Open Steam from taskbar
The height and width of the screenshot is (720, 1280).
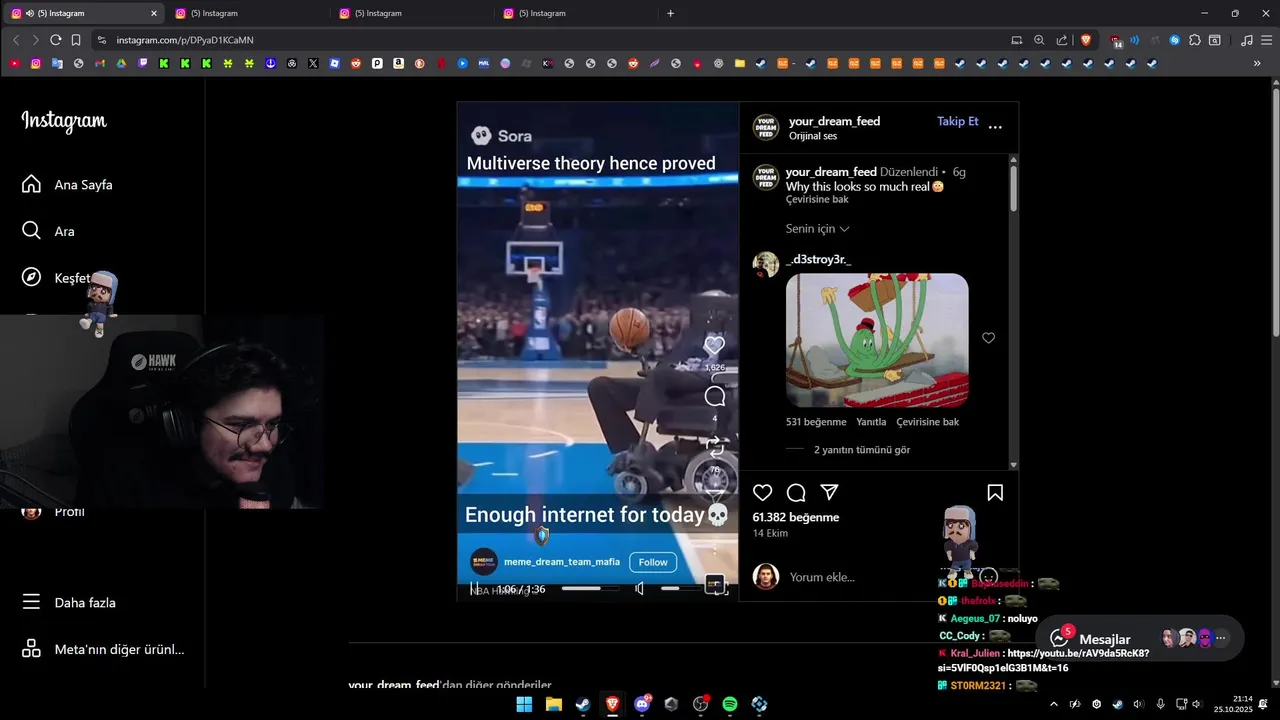(x=582, y=704)
